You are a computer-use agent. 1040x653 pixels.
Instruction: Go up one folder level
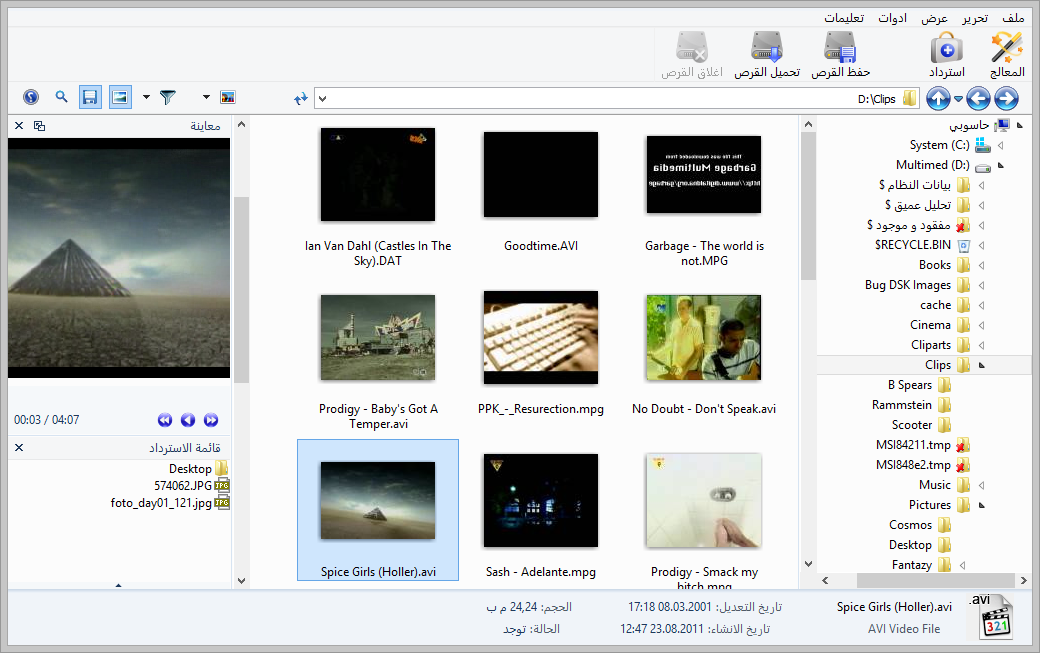[x=938, y=98]
